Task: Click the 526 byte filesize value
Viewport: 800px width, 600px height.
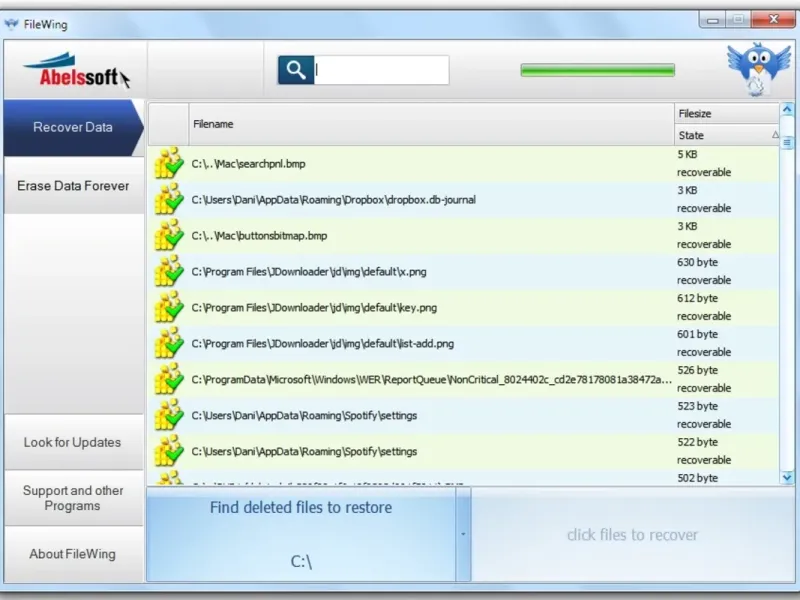Action: coord(697,370)
